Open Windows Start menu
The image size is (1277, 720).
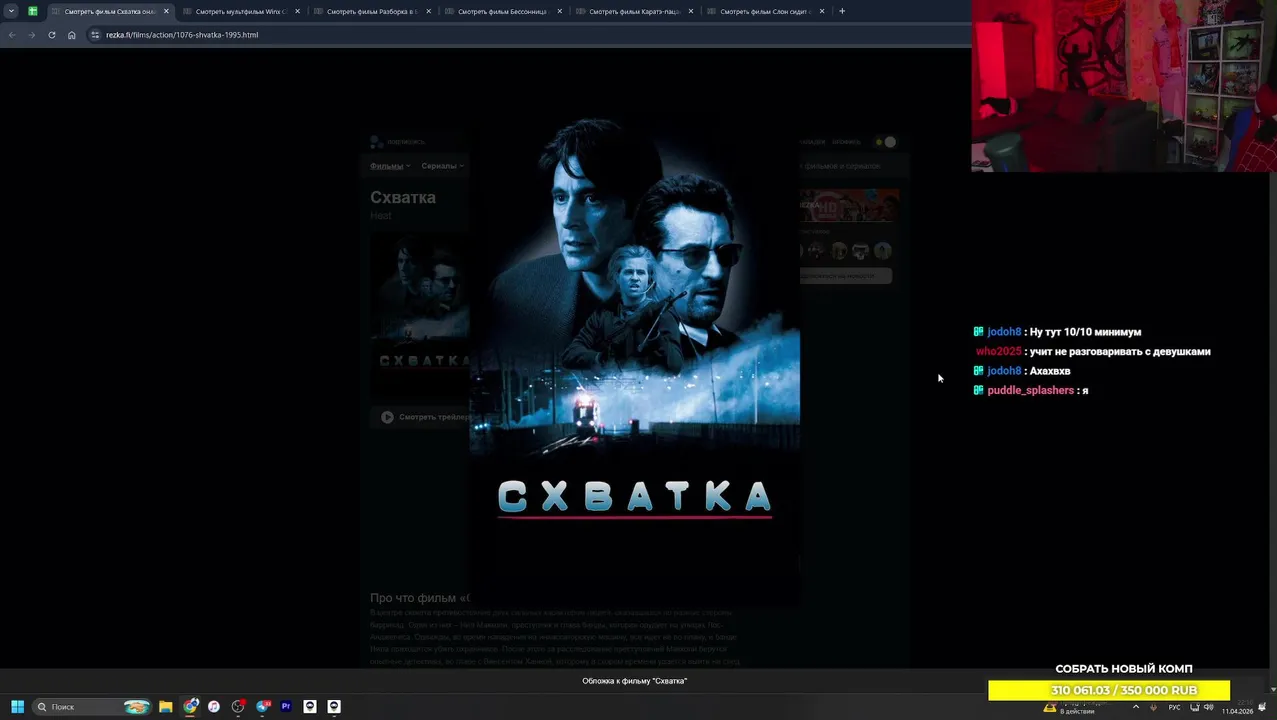(17, 706)
